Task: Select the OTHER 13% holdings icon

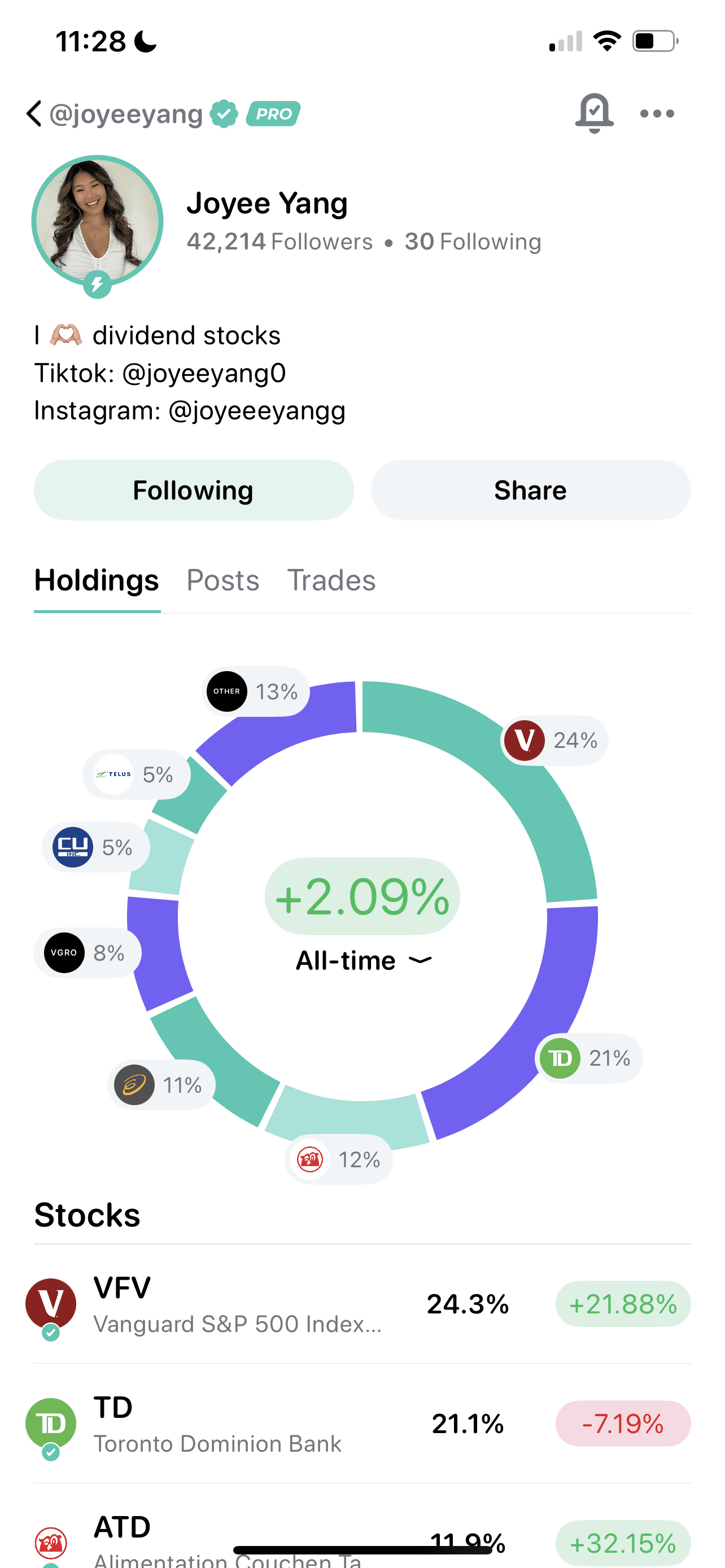Action: tap(226, 691)
